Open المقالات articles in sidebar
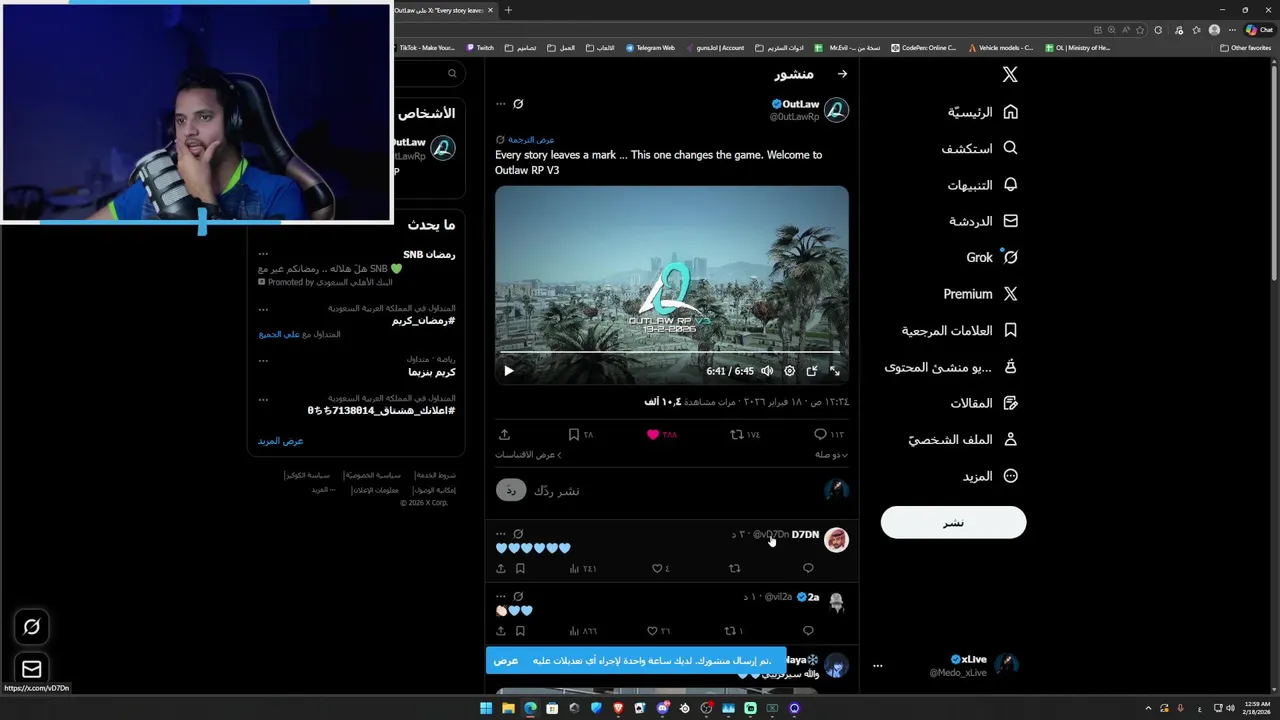The height and width of the screenshot is (720, 1280). coord(984,403)
